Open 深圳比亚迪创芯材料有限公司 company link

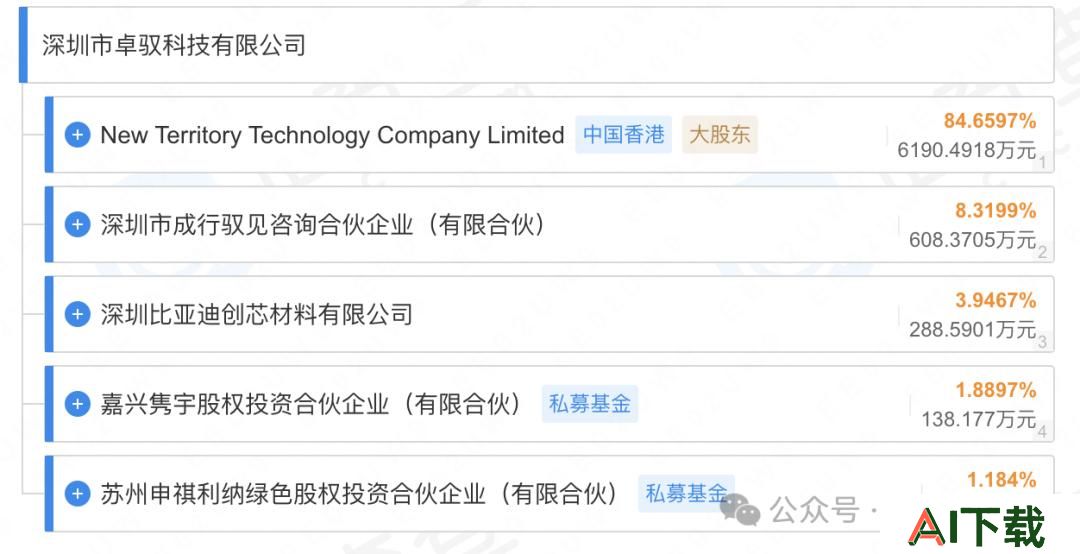(x=256, y=314)
